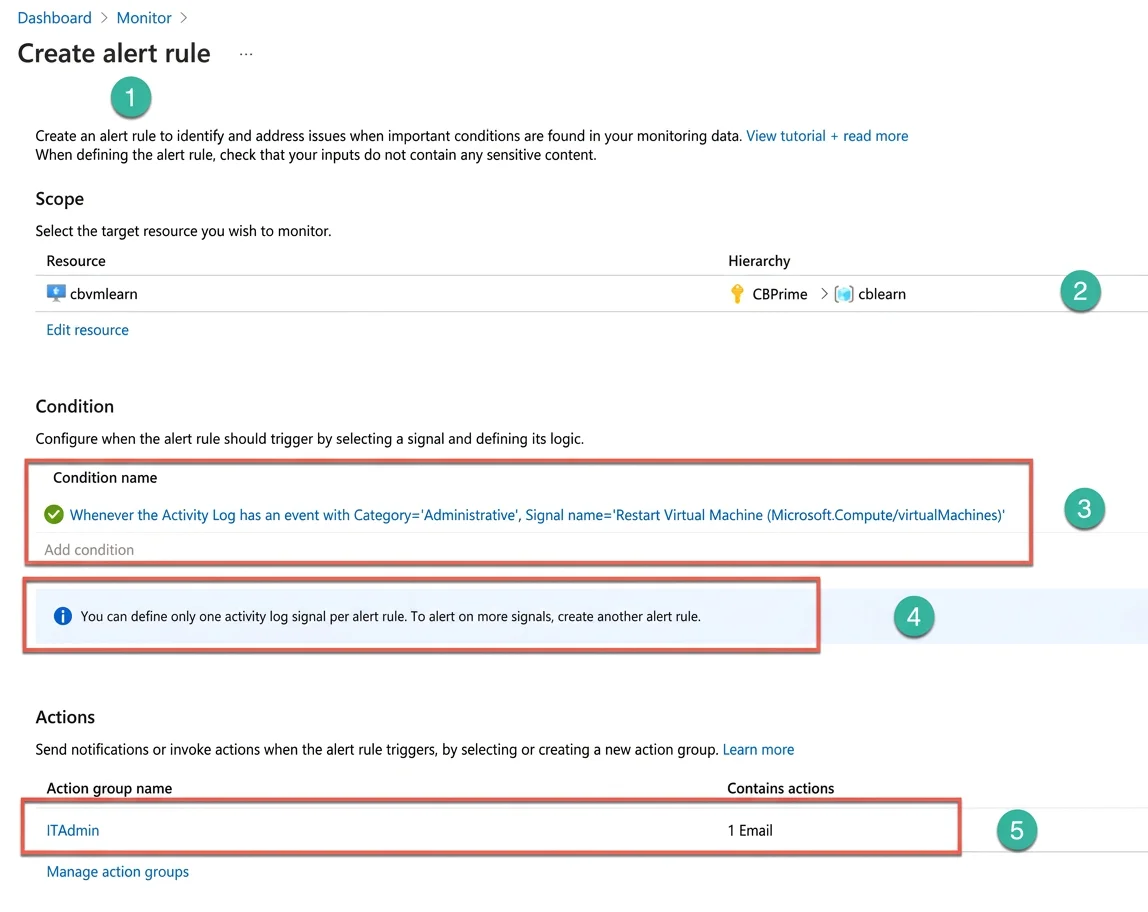
Task: Click Add condition
Action: pyautogui.click(x=89, y=550)
